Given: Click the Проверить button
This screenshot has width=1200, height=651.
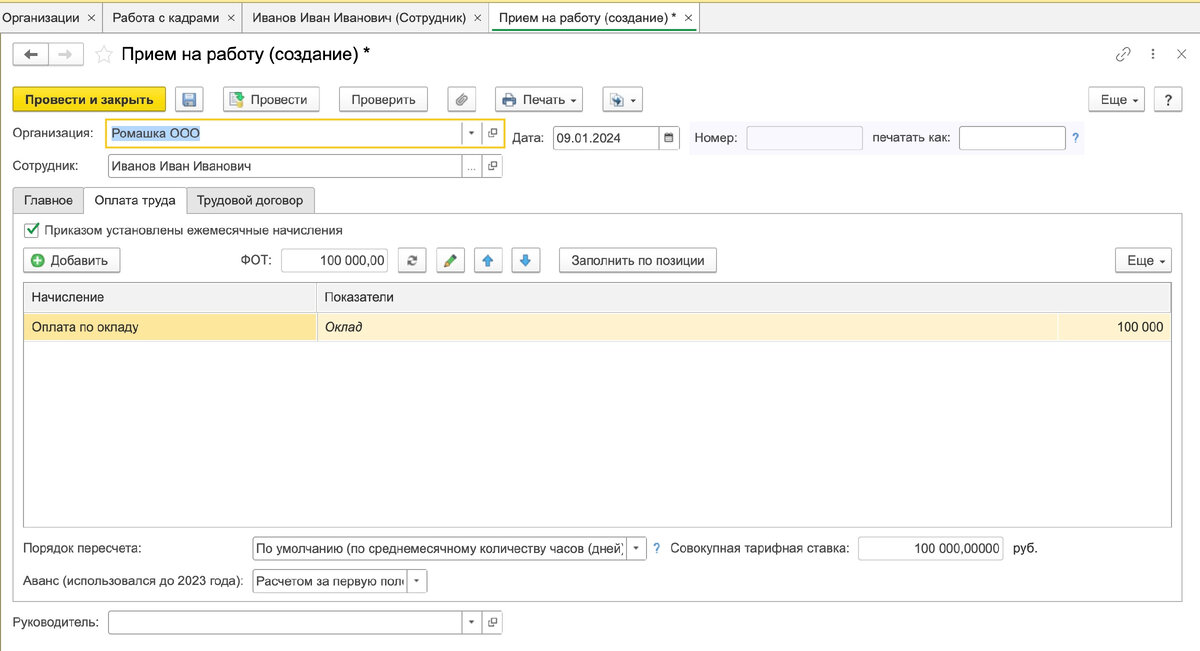Looking at the screenshot, I should [x=383, y=99].
